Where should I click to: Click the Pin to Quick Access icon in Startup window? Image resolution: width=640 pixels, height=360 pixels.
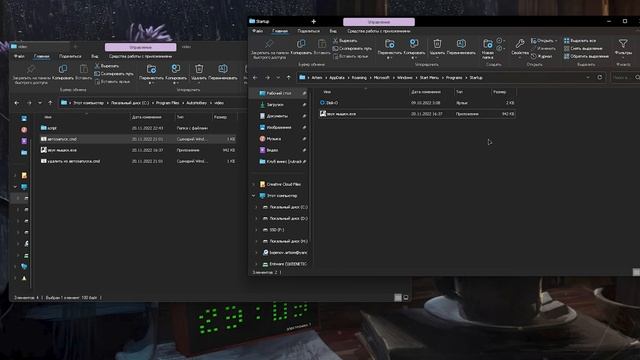(269, 43)
